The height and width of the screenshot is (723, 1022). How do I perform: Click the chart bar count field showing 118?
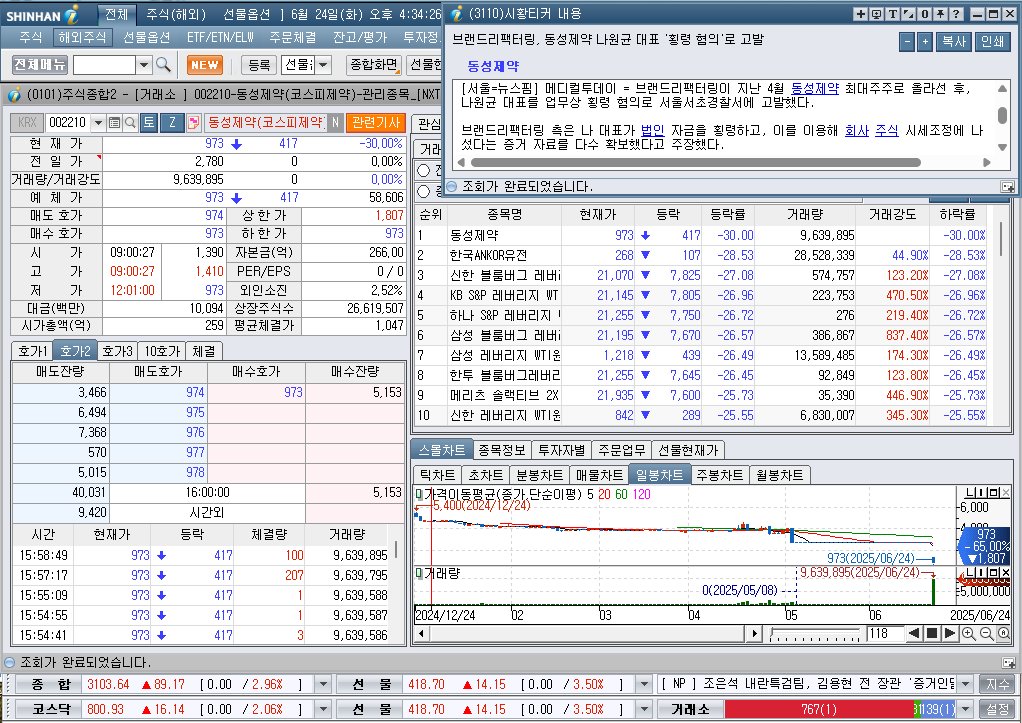pos(884,634)
